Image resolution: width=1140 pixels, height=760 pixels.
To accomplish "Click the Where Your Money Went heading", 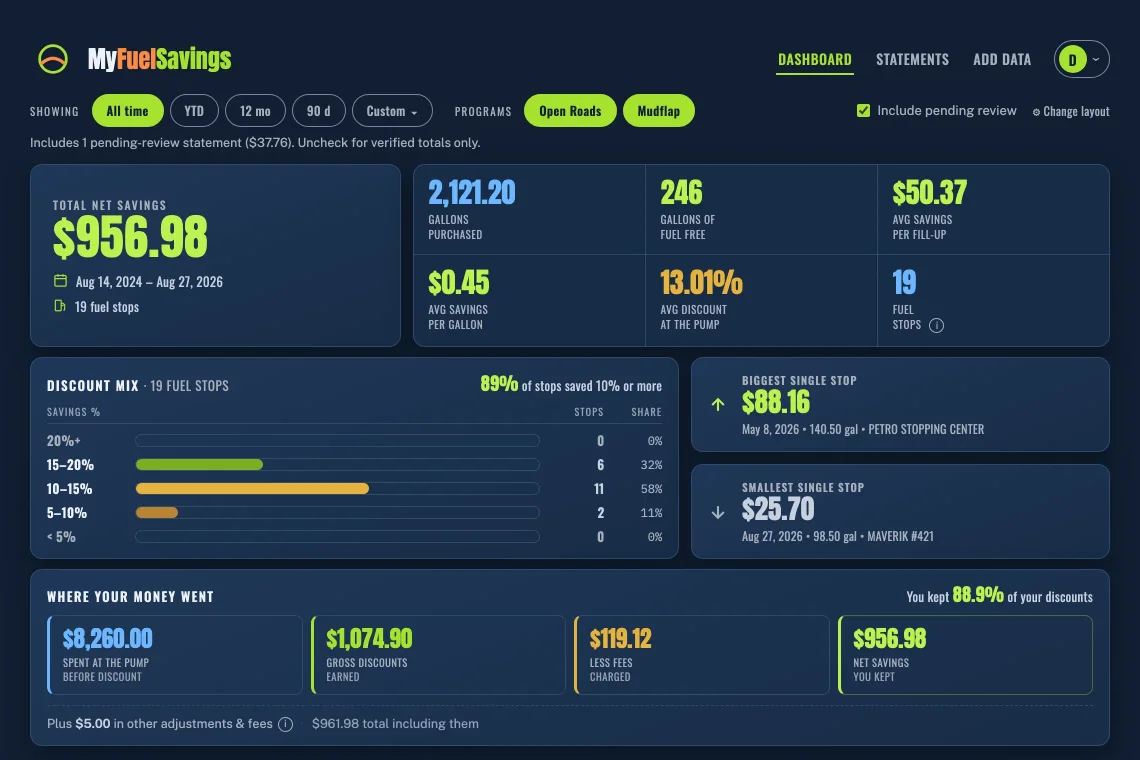I will point(130,597).
